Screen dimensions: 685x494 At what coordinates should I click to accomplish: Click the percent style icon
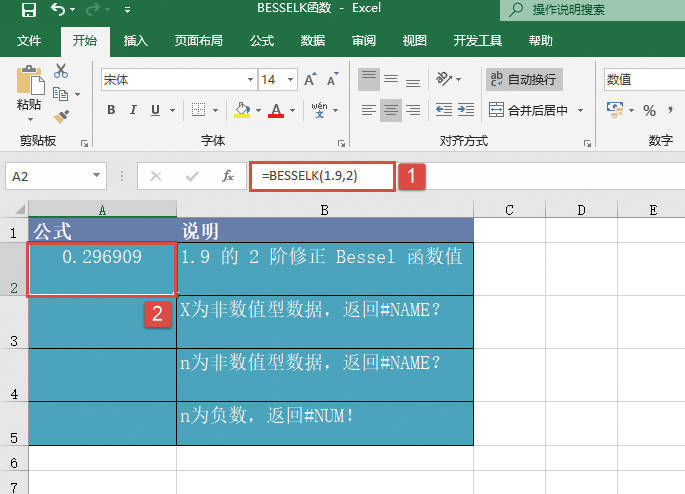649,110
